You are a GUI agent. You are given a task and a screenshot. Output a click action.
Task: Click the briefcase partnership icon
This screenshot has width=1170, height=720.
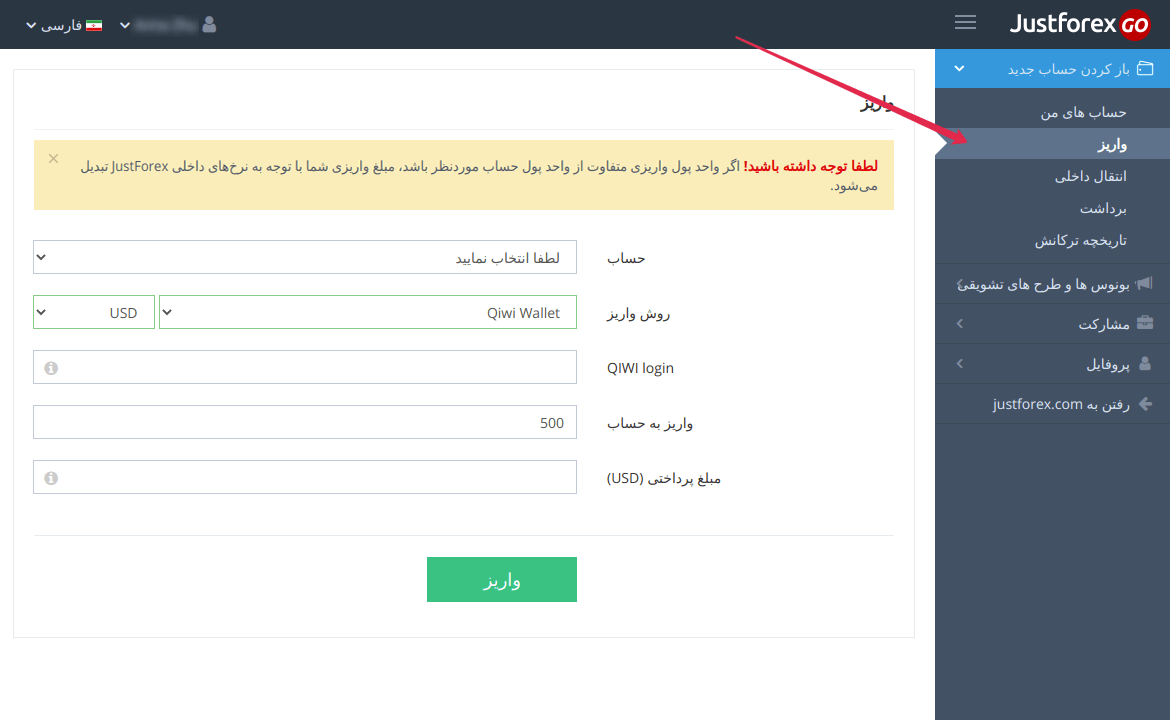[x=1145, y=323]
